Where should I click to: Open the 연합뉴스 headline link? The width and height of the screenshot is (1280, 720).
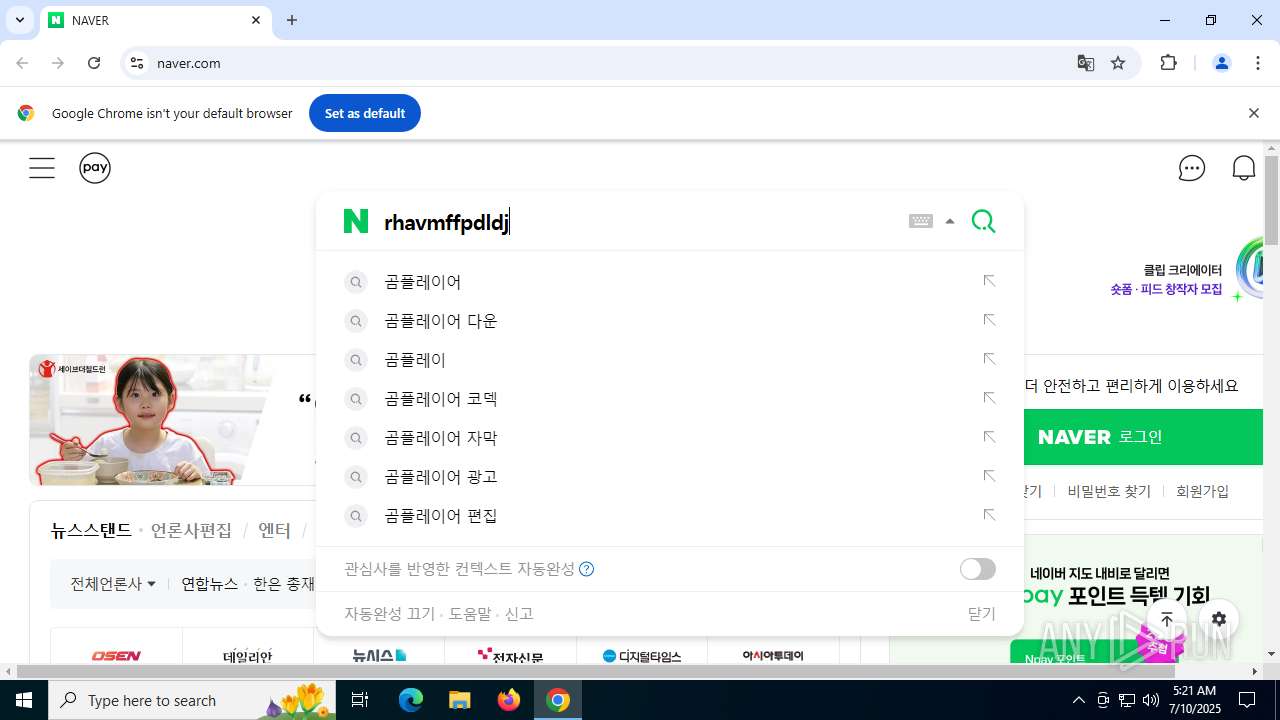209,584
